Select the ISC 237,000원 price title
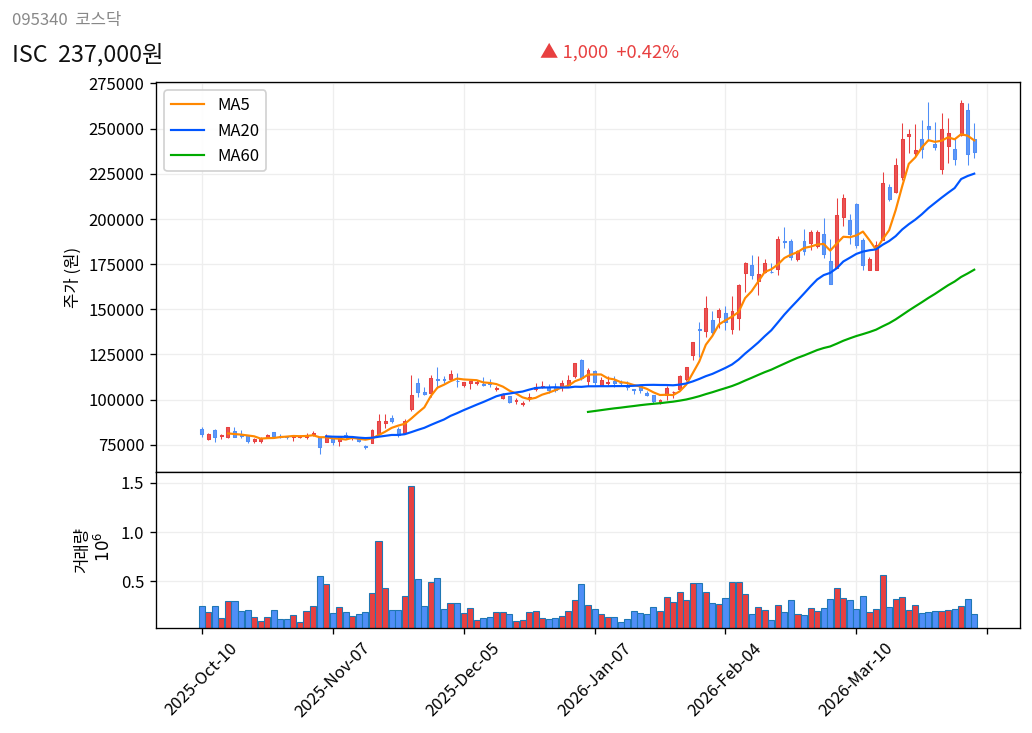The image size is (1032, 733). pyautogui.click(x=87, y=54)
